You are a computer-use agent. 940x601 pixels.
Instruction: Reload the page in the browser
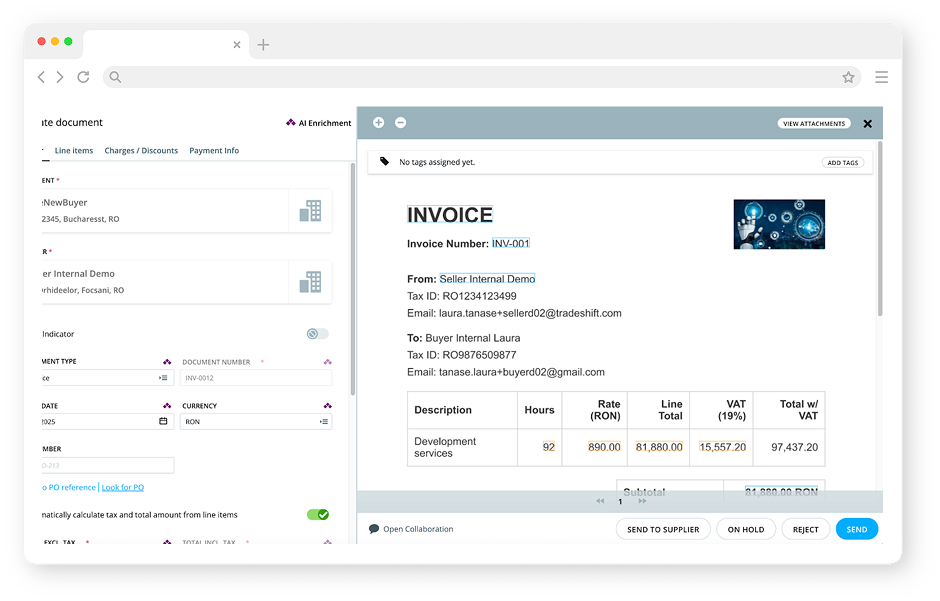83,77
